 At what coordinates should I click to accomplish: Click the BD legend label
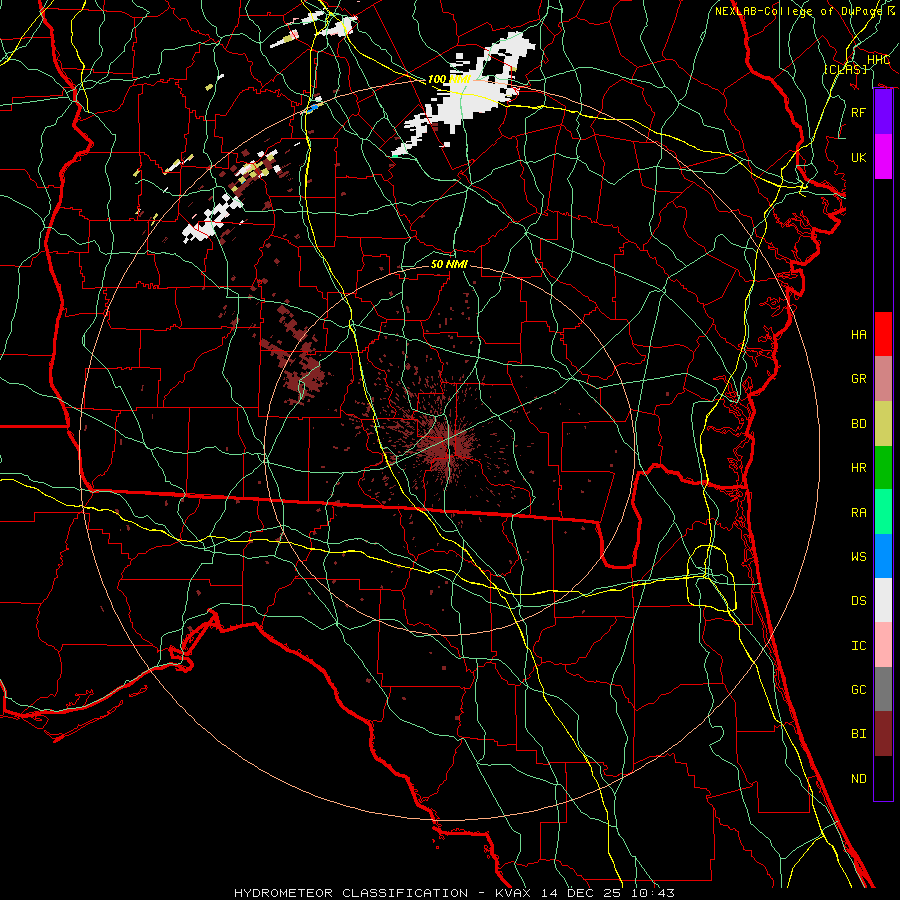[x=859, y=424]
